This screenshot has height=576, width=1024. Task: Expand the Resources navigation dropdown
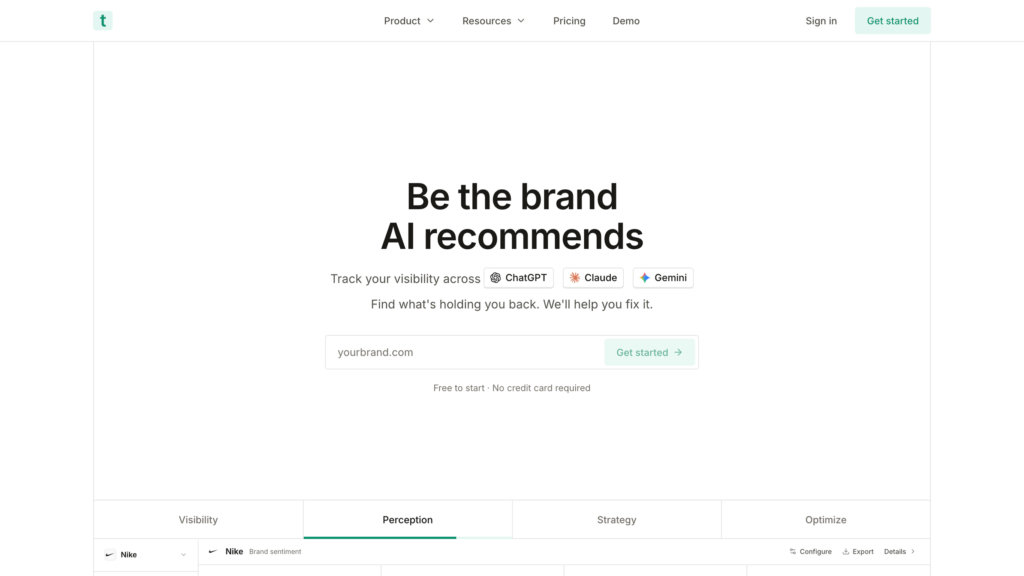click(x=493, y=21)
